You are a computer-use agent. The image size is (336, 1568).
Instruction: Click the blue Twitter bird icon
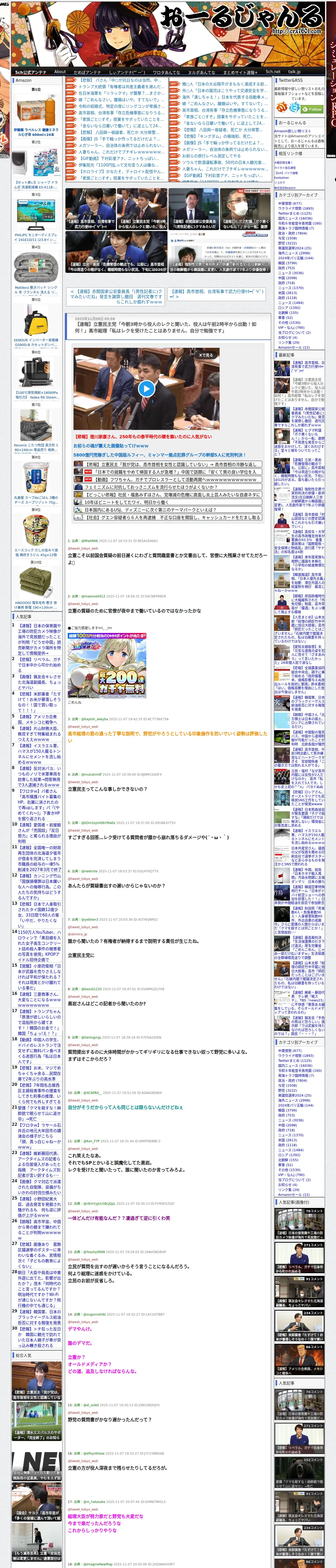click(295, 107)
